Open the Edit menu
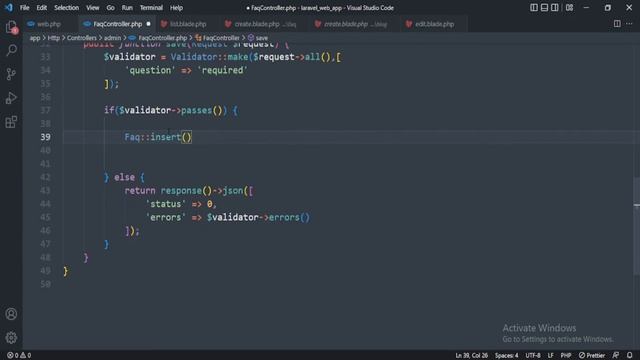This screenshot has width=640, height=360. tap(42, 8)
